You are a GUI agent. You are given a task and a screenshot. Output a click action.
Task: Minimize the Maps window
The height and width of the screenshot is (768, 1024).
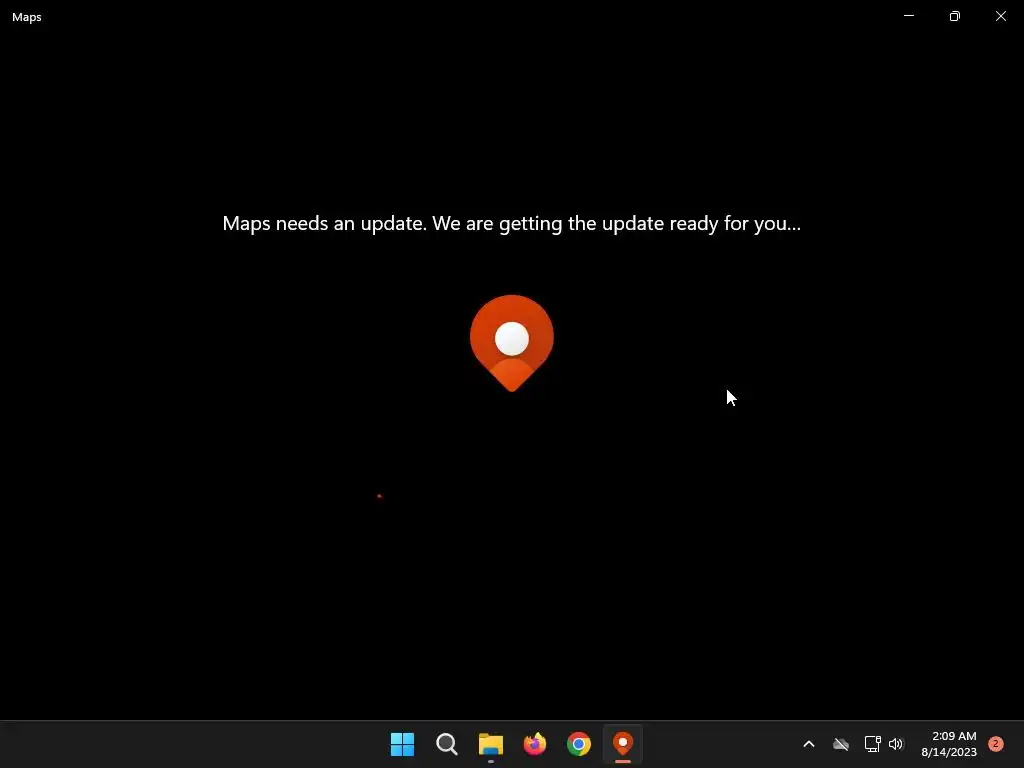coord(909,16)
